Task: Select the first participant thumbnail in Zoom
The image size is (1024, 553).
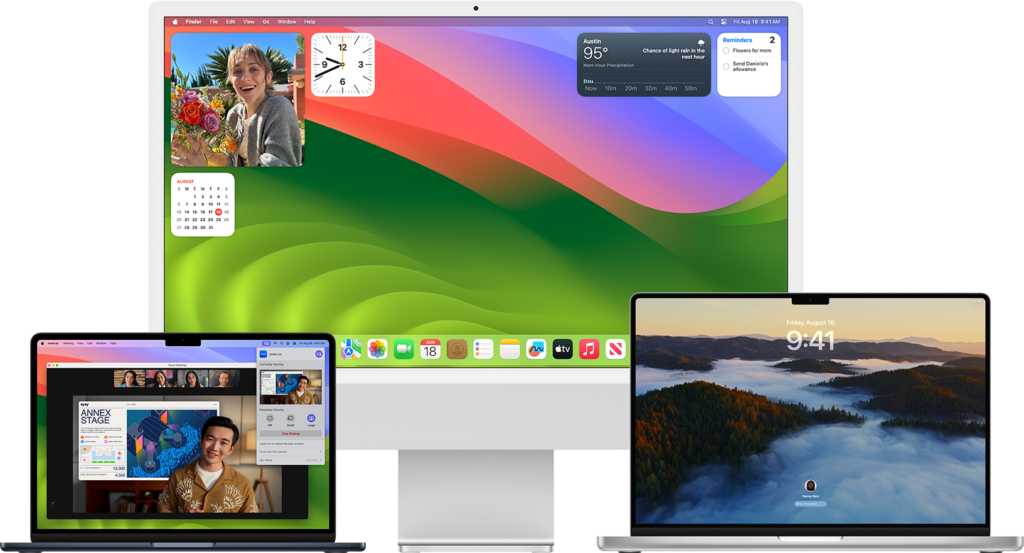Action: click(x=129, y=379)
